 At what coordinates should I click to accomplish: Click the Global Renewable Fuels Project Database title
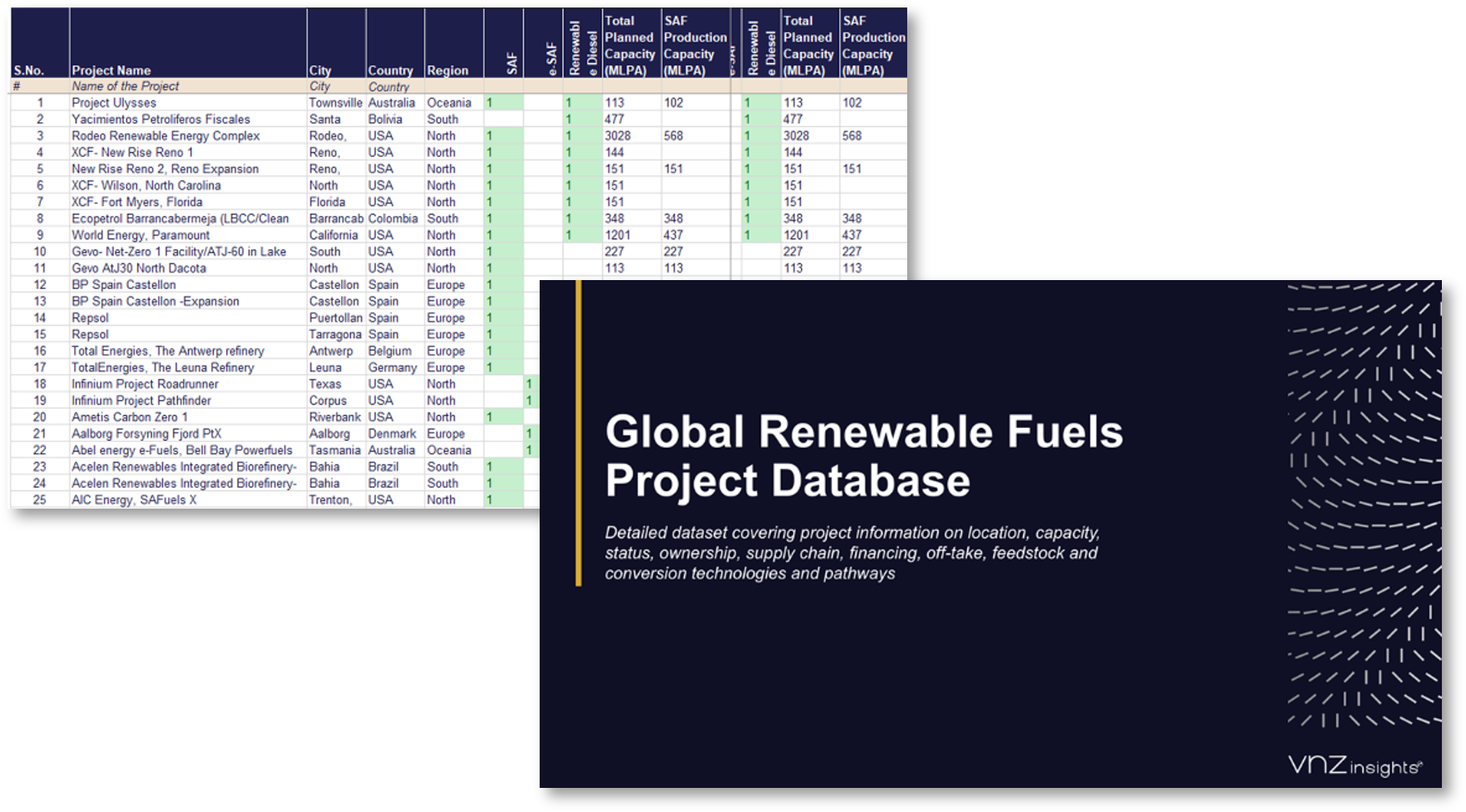tap(864, 455)
